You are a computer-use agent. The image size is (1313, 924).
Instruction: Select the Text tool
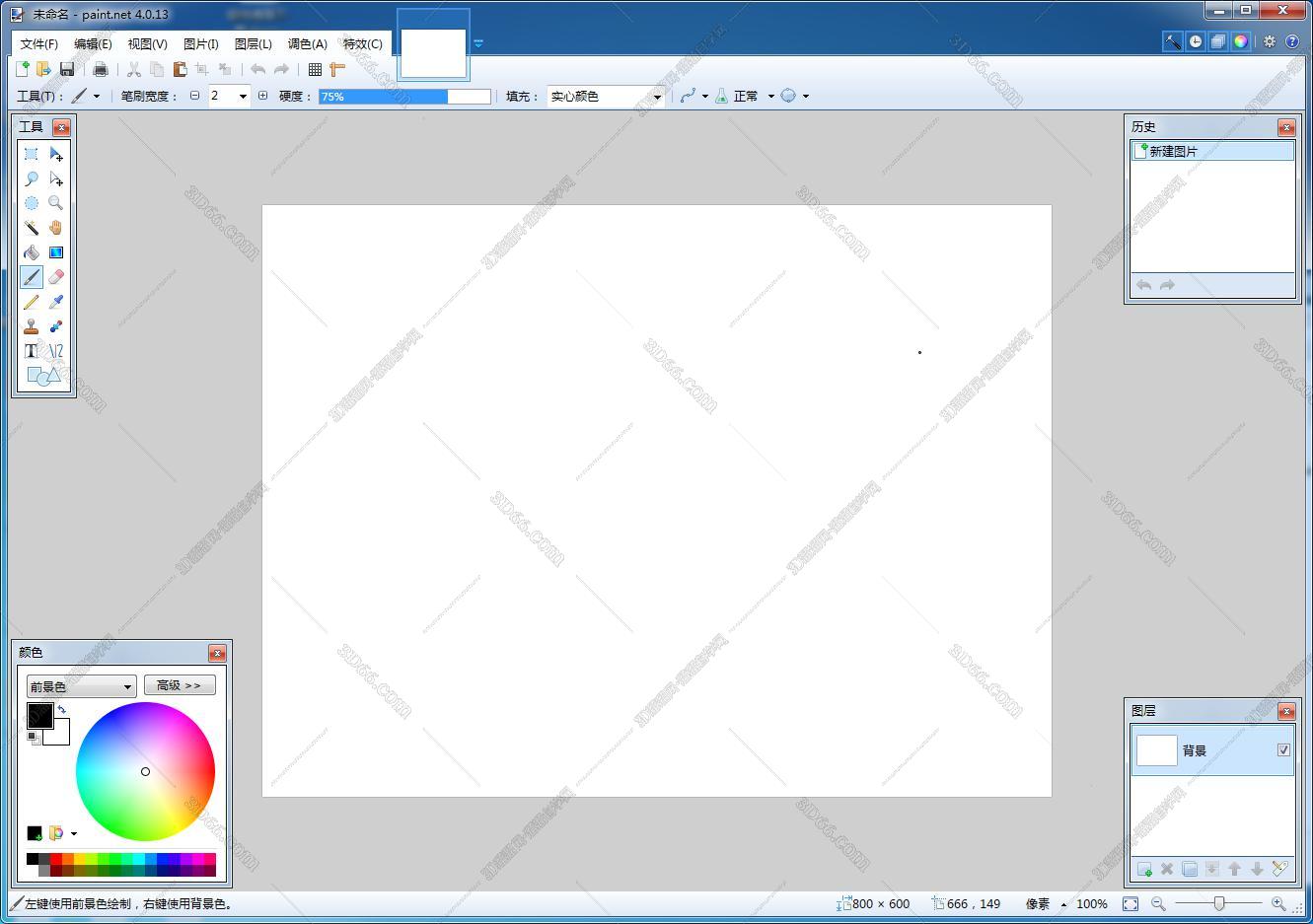(32, 351)
